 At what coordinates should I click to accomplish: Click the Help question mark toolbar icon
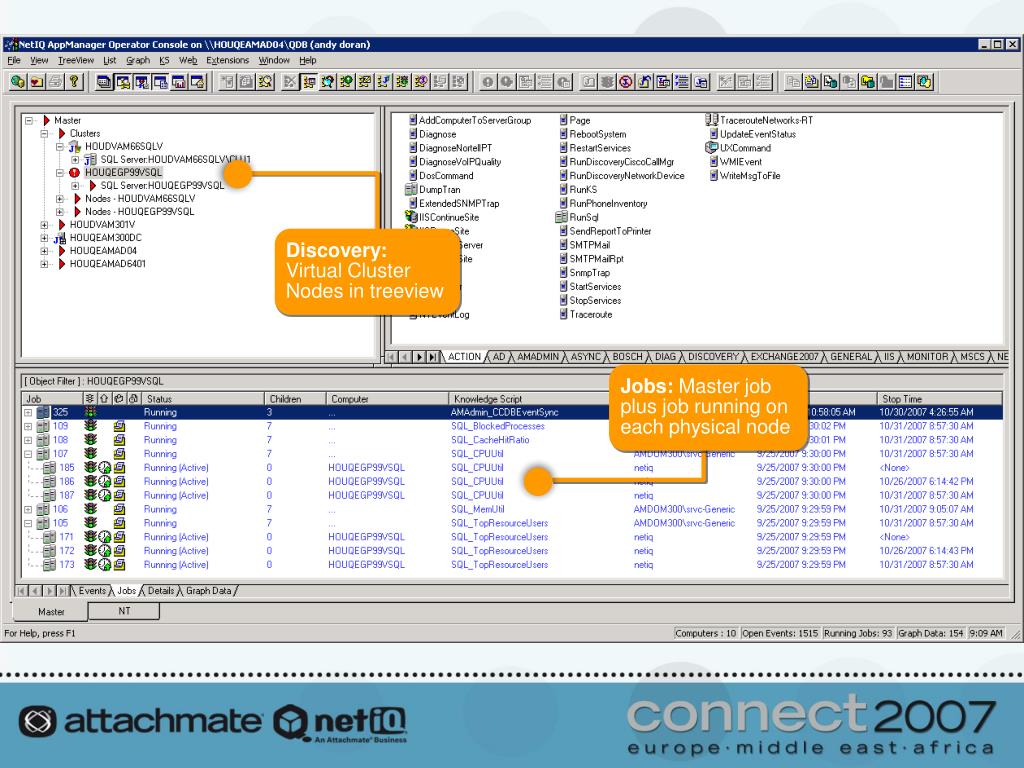(74, 82)
